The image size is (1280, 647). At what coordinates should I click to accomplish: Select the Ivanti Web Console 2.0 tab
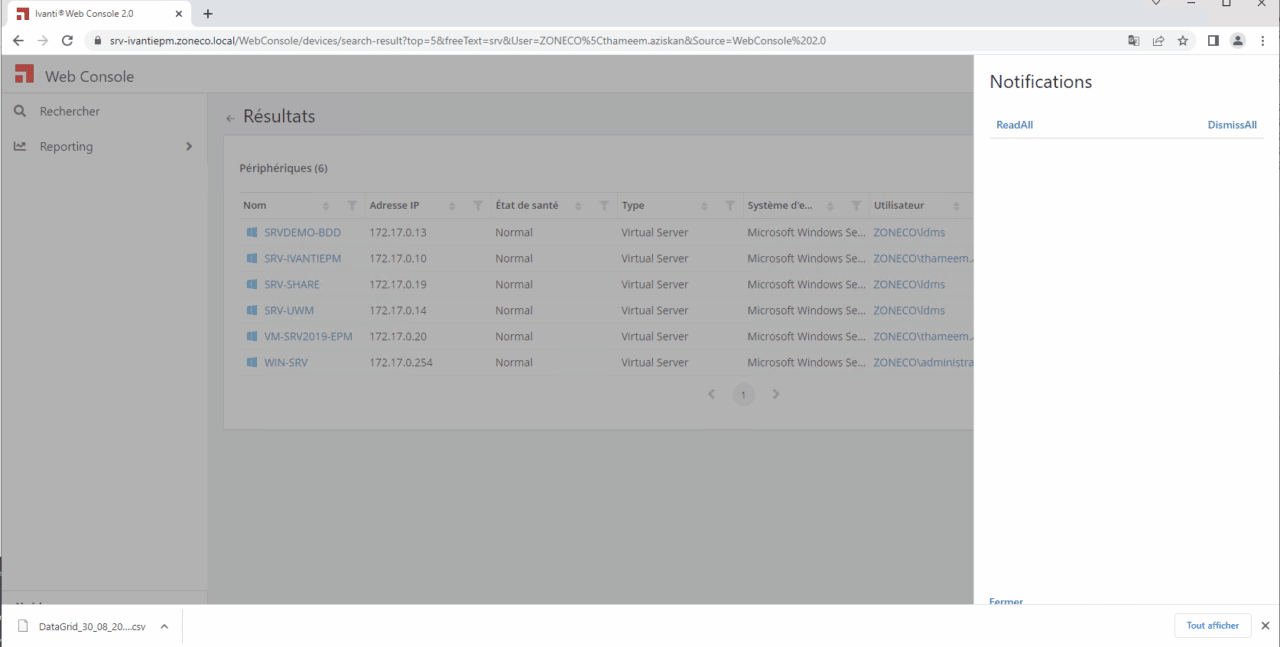(x=100, y=14)
